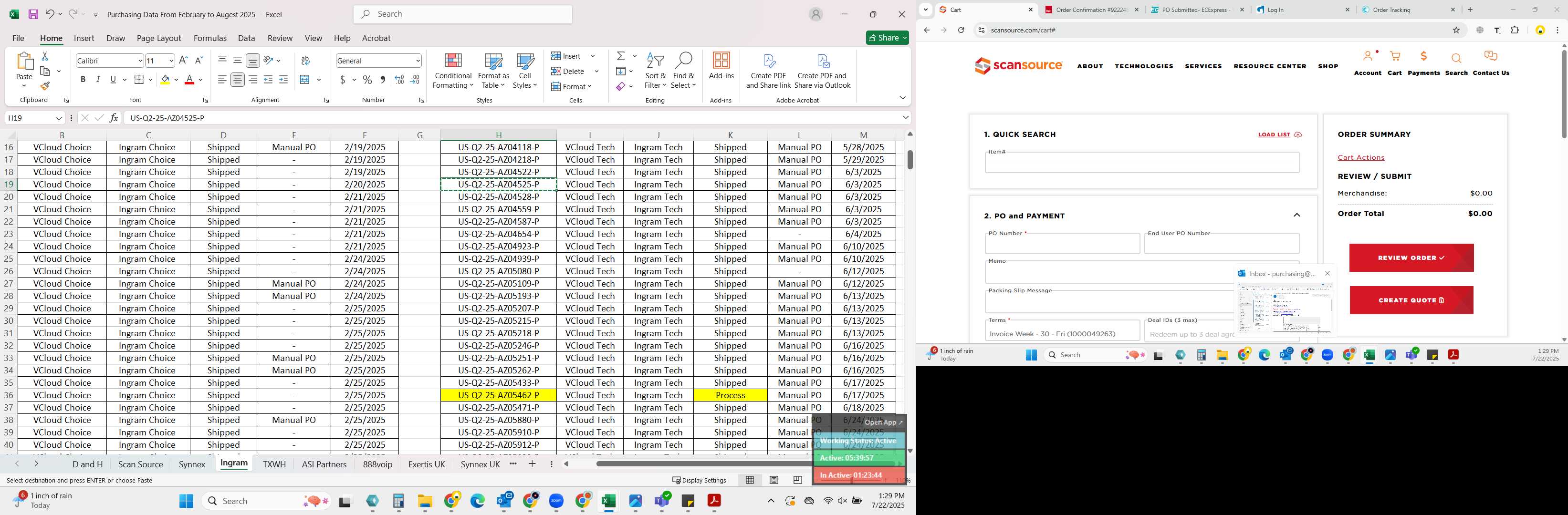Toggle Bold formatting
The image size is (1568, 515).
tap(83, 80)
